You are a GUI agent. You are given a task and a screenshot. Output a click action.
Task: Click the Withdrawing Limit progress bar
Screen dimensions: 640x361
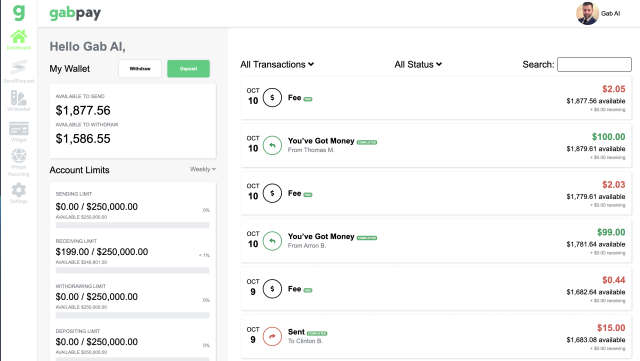pyautogui.click(x=133, y=315)
